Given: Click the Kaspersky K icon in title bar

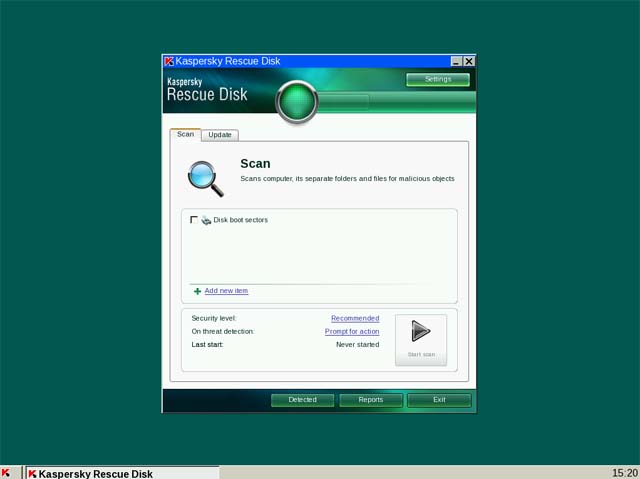Looking at the screenshot, I should pos(169,61).
